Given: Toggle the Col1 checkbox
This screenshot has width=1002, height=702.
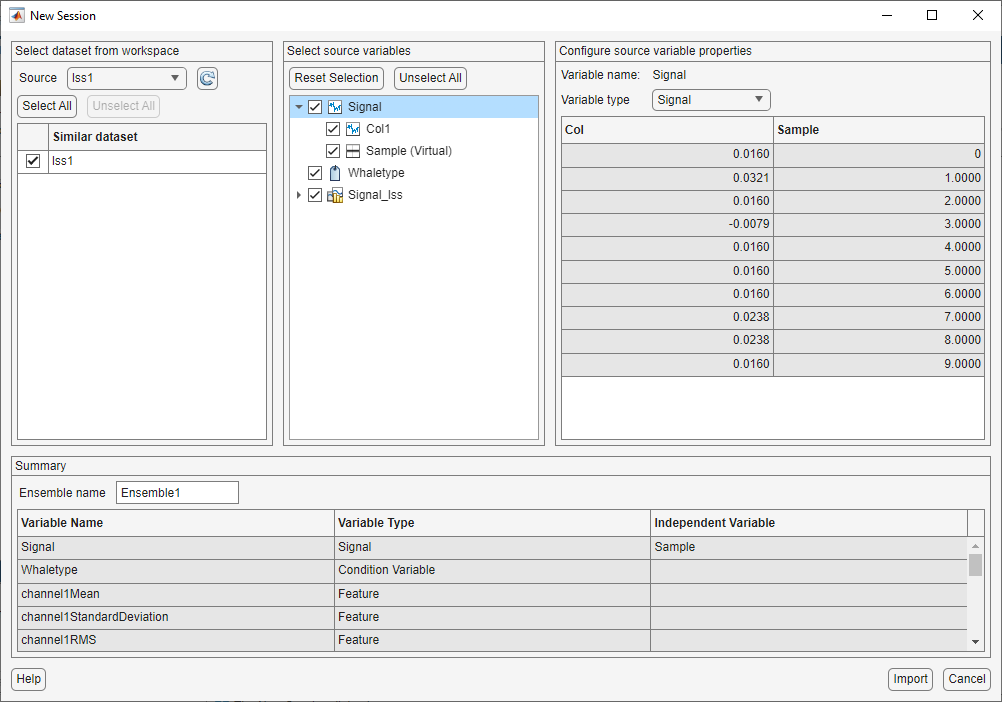Looking at the screenshot, I should click(333, 129).
